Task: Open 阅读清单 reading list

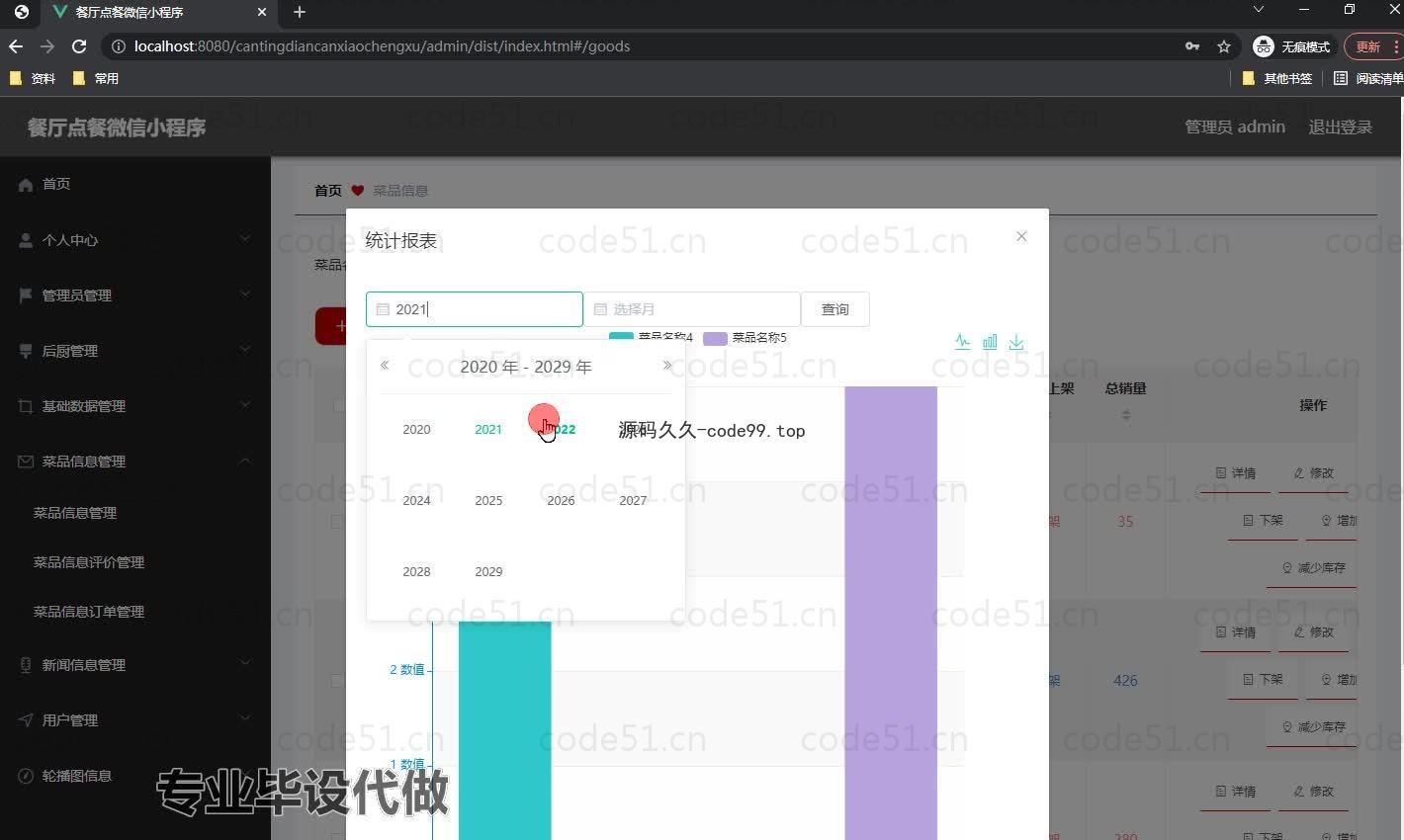Action: coord(1368,78)
